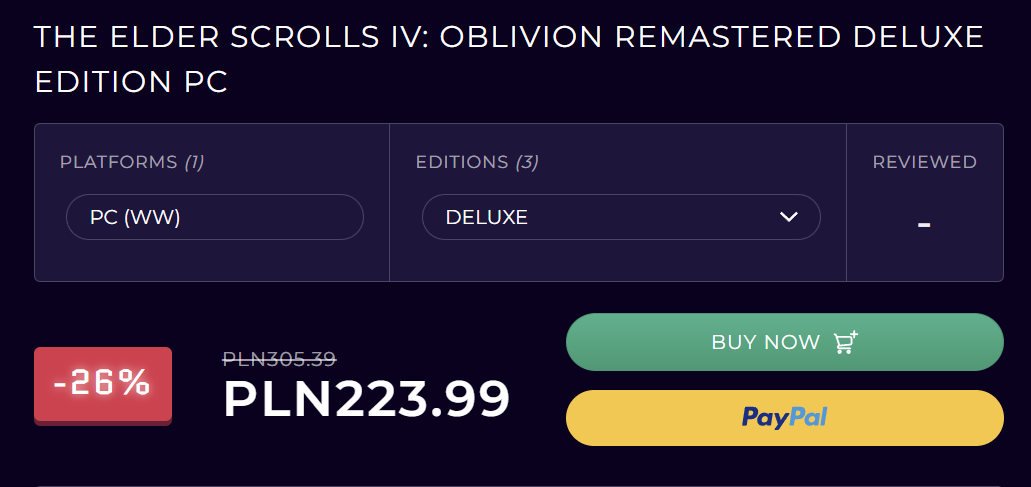
Task: Click the (3) count beside EDITIONS
Action: coord(526,162)
